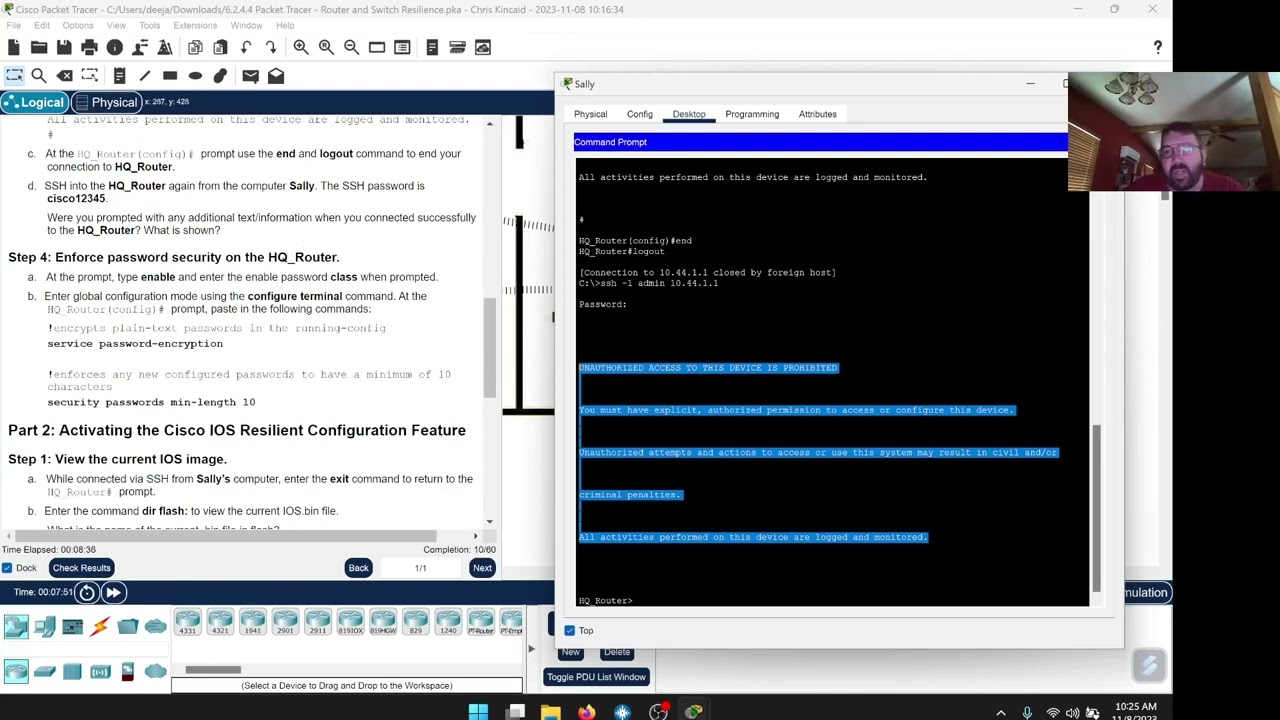Toggle the Top checkbox in Sally window
Viewport: 1280px width, 720px height.
[569, 630]
